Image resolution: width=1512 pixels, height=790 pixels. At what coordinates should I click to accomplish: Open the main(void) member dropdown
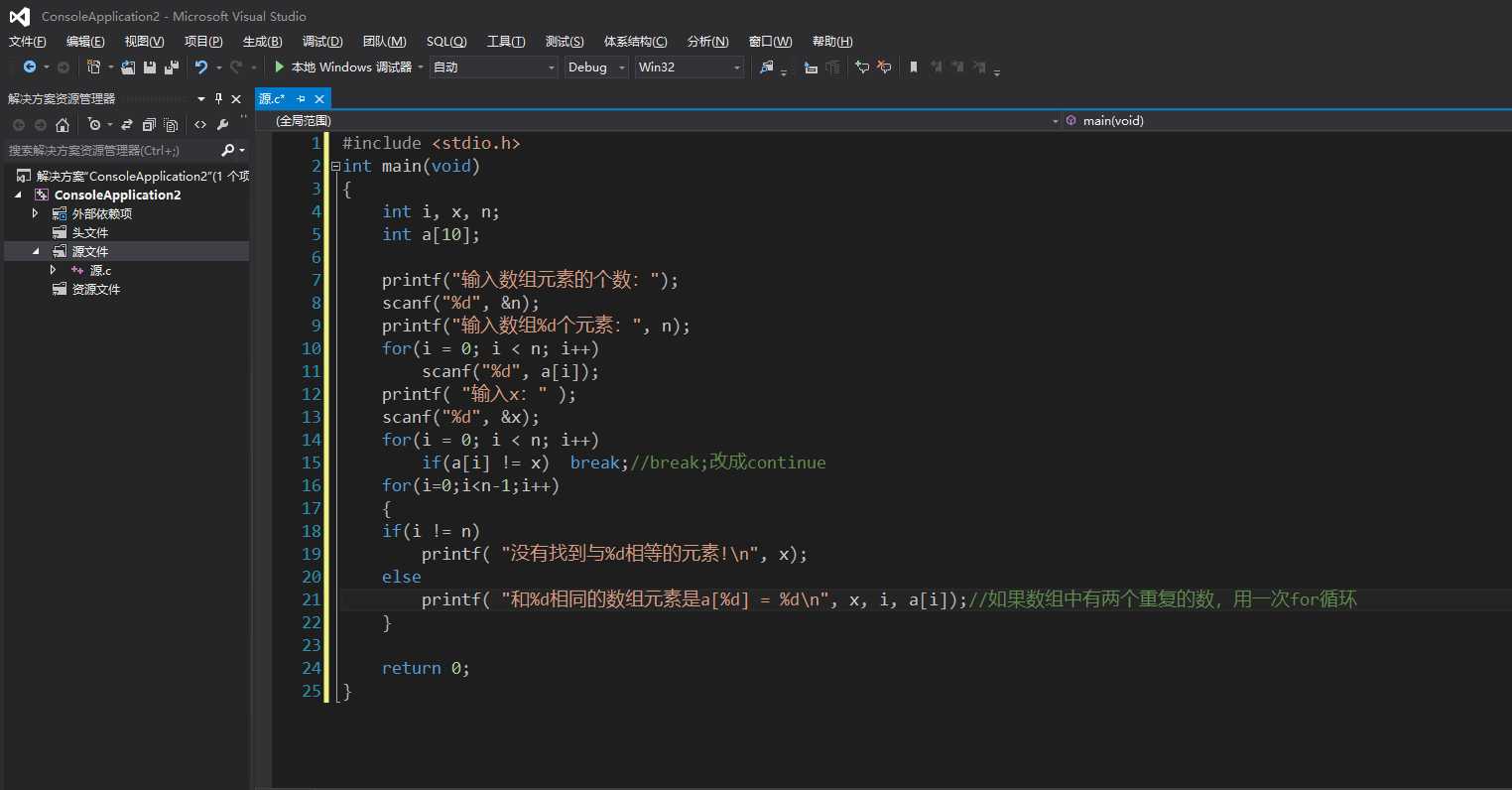[1287, 120]
